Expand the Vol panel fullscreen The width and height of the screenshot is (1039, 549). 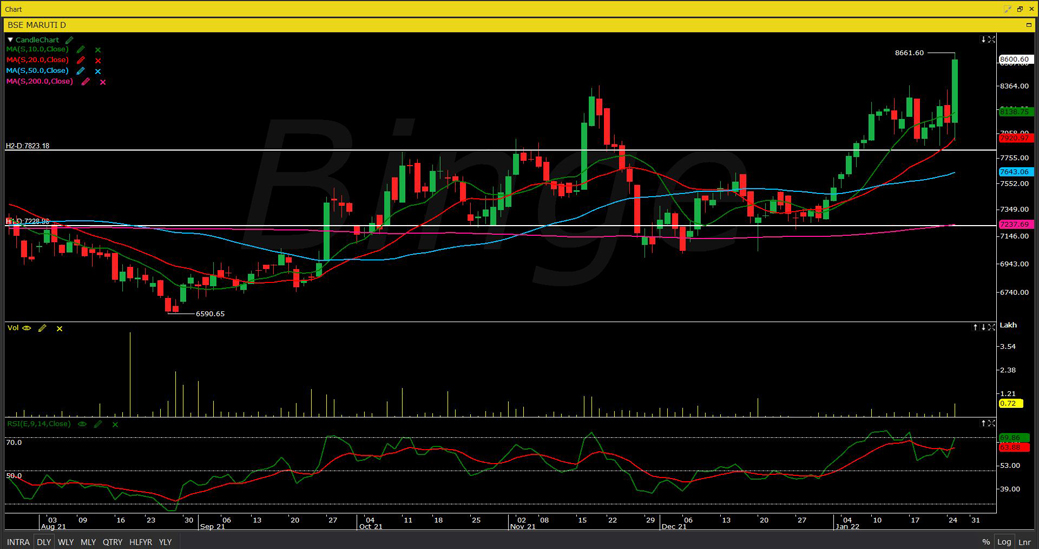991,327
